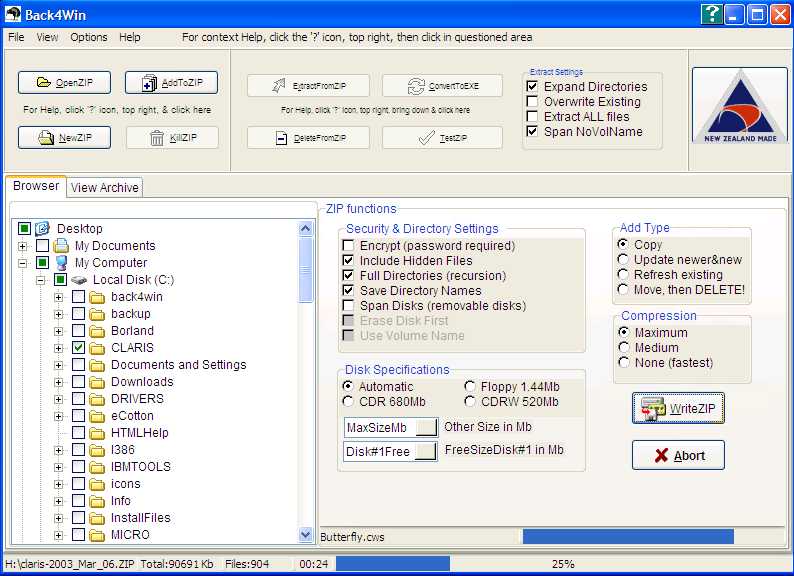Viewport: 794px width, 576px height.
Task: Click the New Zealand Made logo
Action: click(x=740, y=105)
